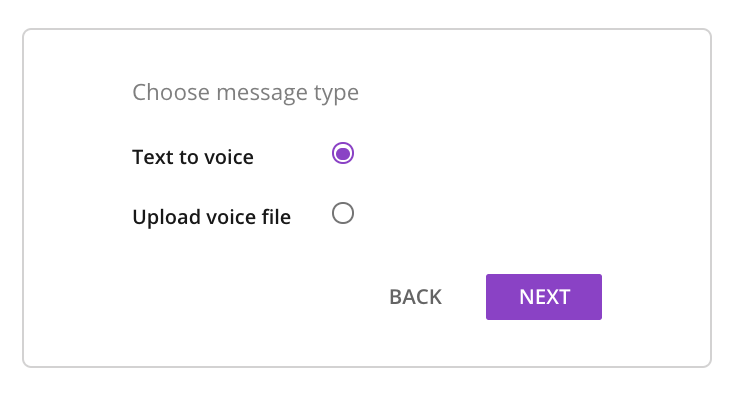This screenshot has height=394, width=740.
Task: Click the 'Text to voice' label
Action: (x=193, y=157)
